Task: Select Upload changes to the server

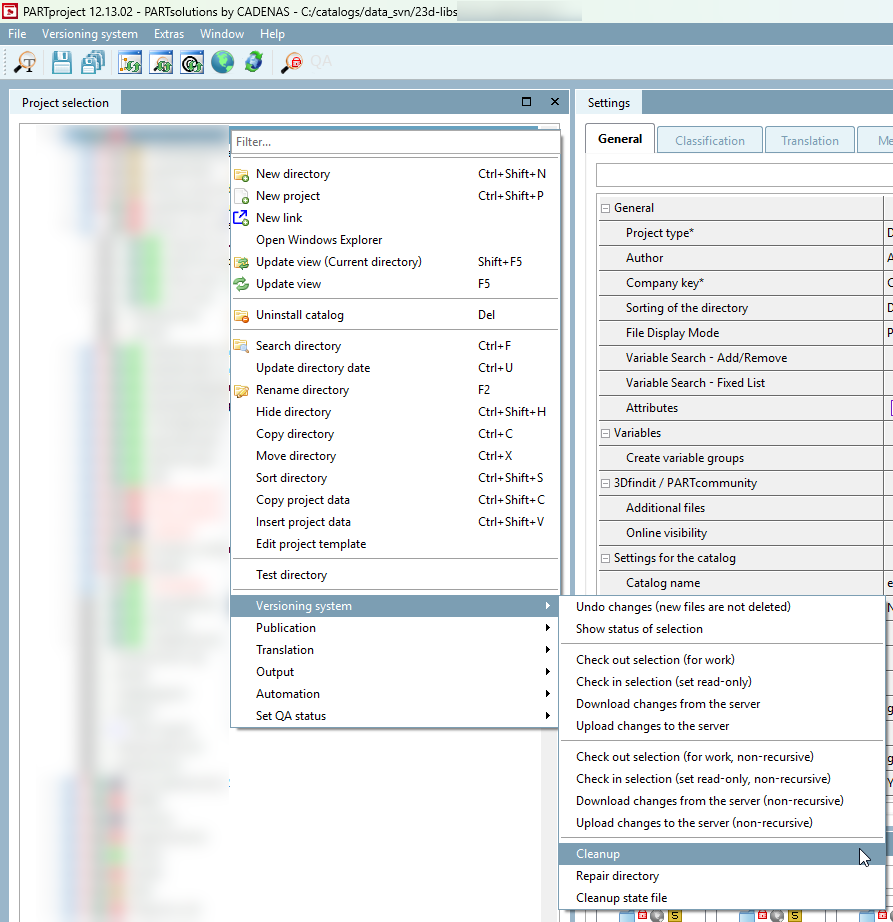Action: click(x=722, y=726)
